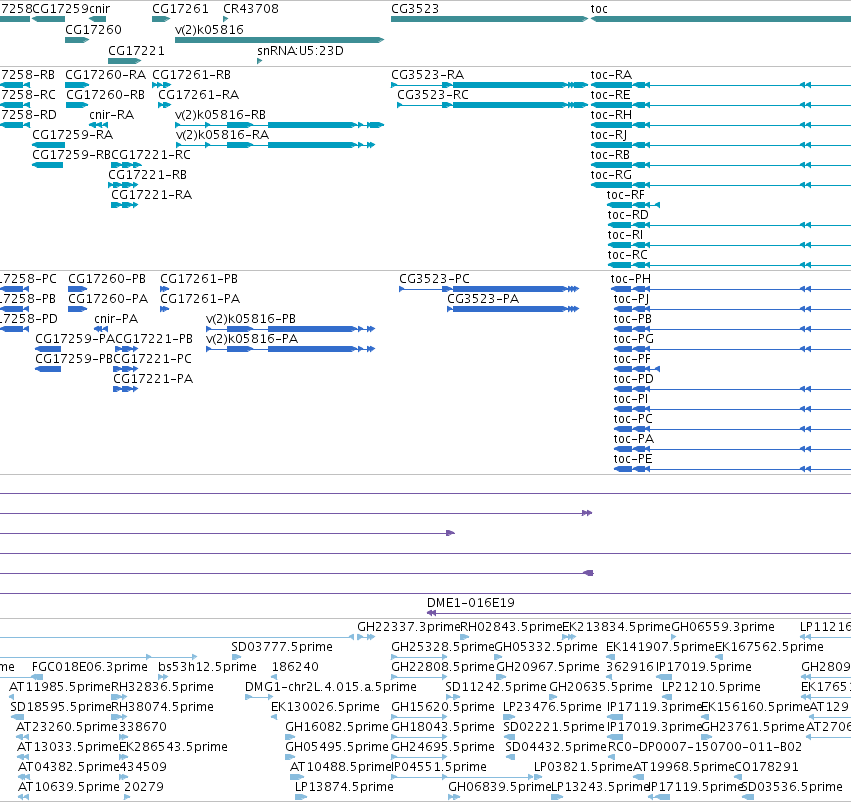Viewport: 851px width, 802px height.
Task: Open transcript CG3523-RC
Action: click(433, 94)
